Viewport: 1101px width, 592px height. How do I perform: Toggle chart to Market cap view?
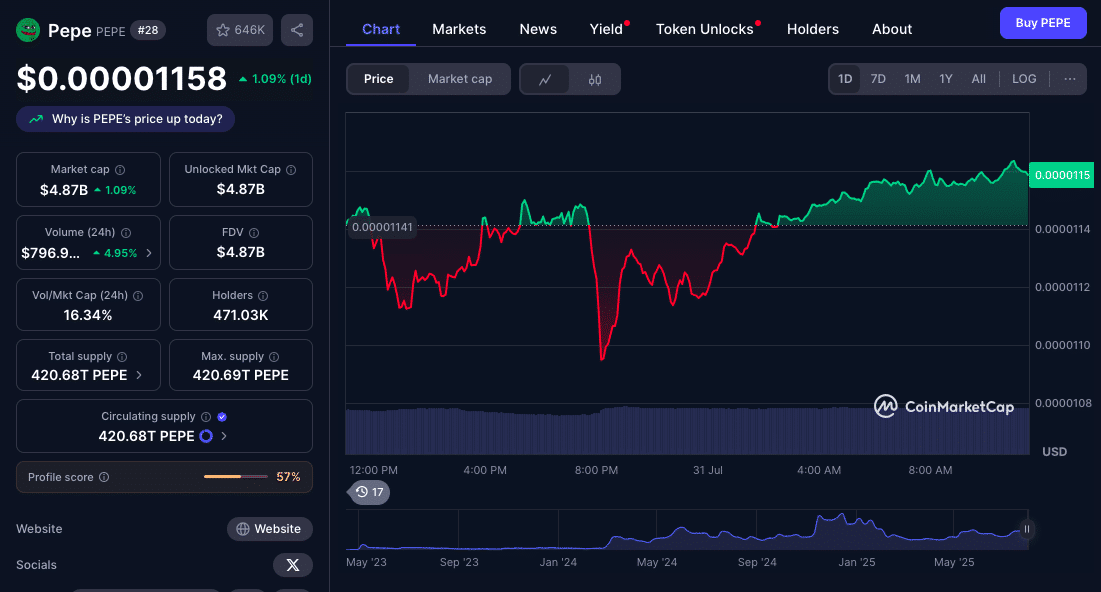click(x=460, y=79)
